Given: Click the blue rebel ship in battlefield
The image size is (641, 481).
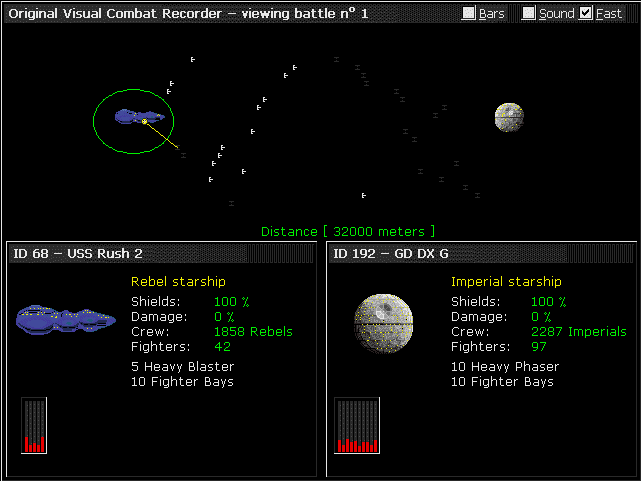Looking at the screenshot, I should (x=140, y=116).
